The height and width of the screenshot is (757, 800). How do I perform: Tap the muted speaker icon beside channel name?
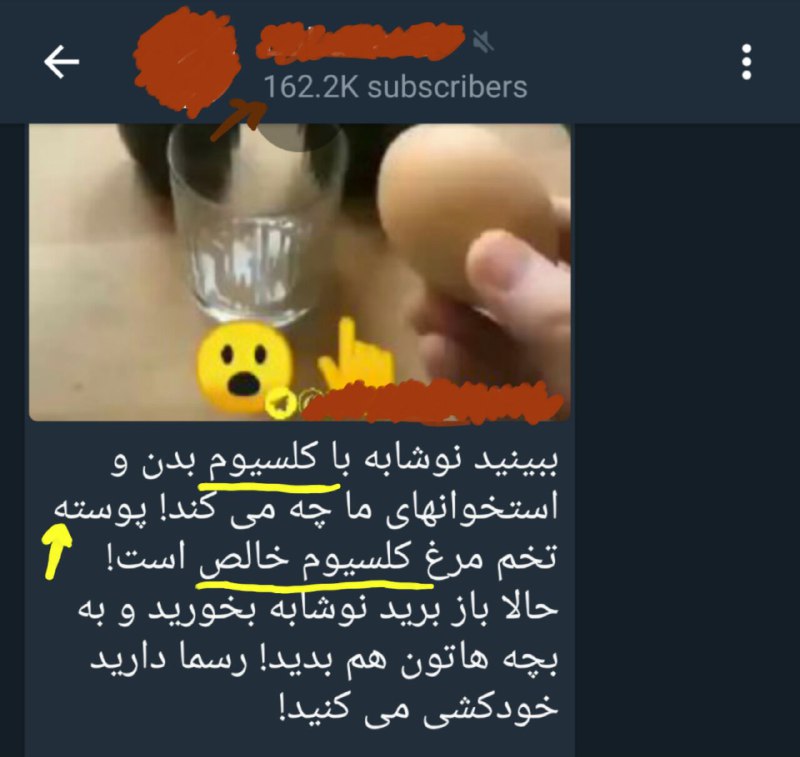click(x=483, y=41)
